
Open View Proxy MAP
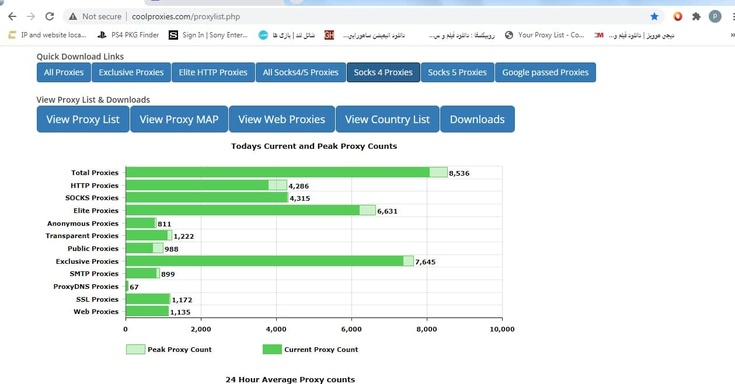point(179,119)
